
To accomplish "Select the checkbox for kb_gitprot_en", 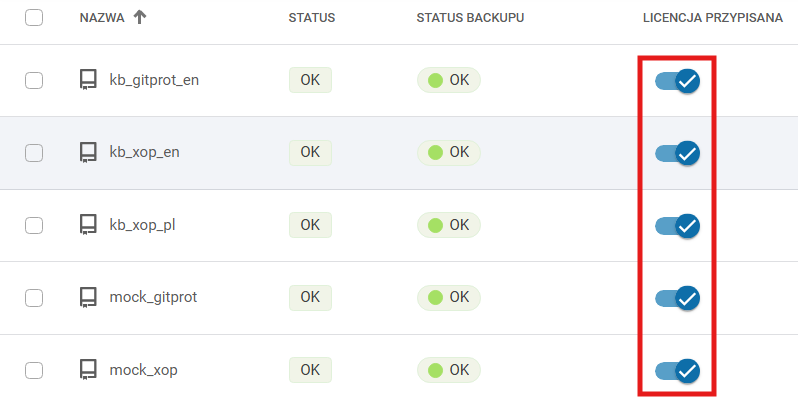I will (34, 81).
